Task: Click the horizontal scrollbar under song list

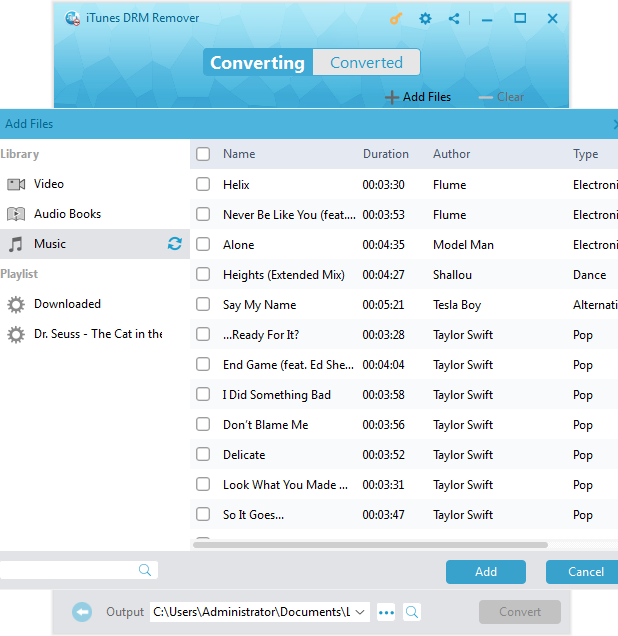Action: 370,545
